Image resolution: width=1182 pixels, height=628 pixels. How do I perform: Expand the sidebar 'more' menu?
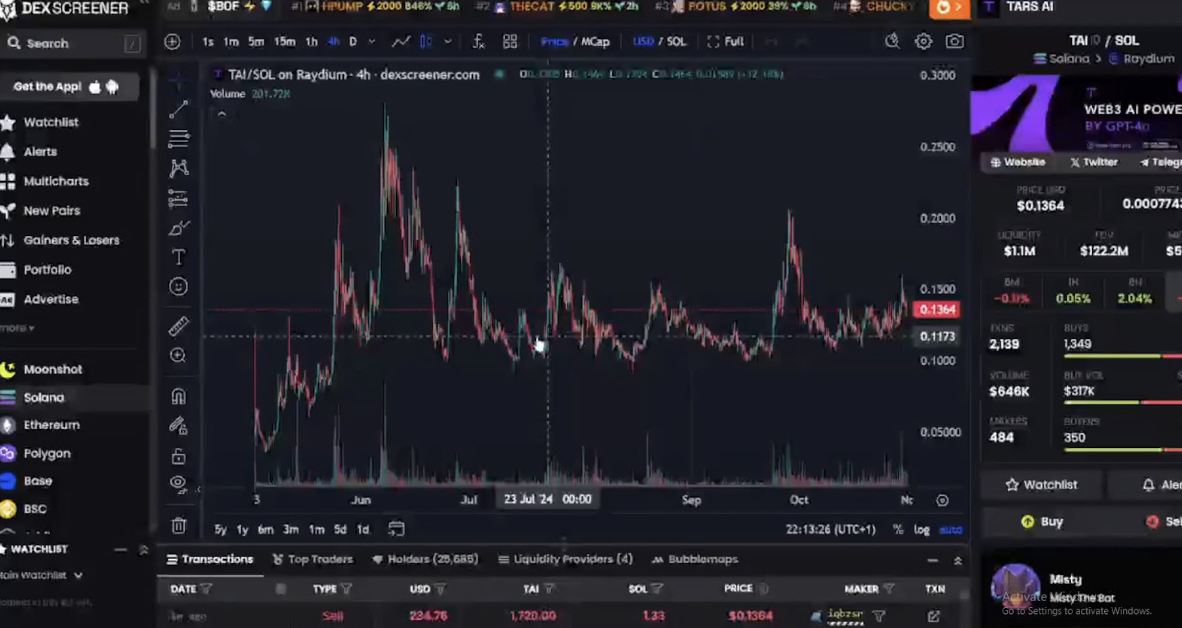click(17, 328)
